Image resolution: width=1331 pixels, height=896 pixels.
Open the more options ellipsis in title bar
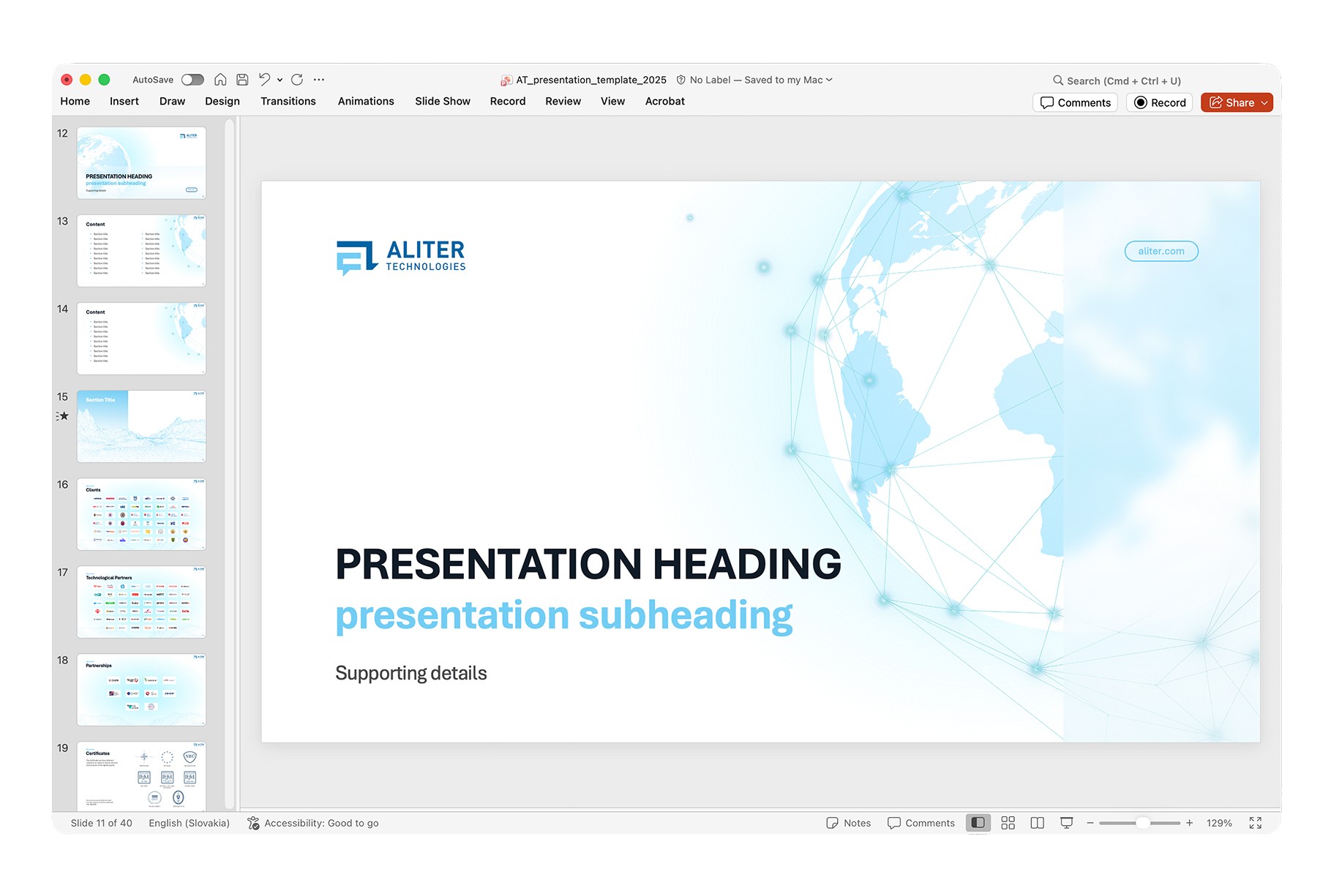[x=319, y=80]
